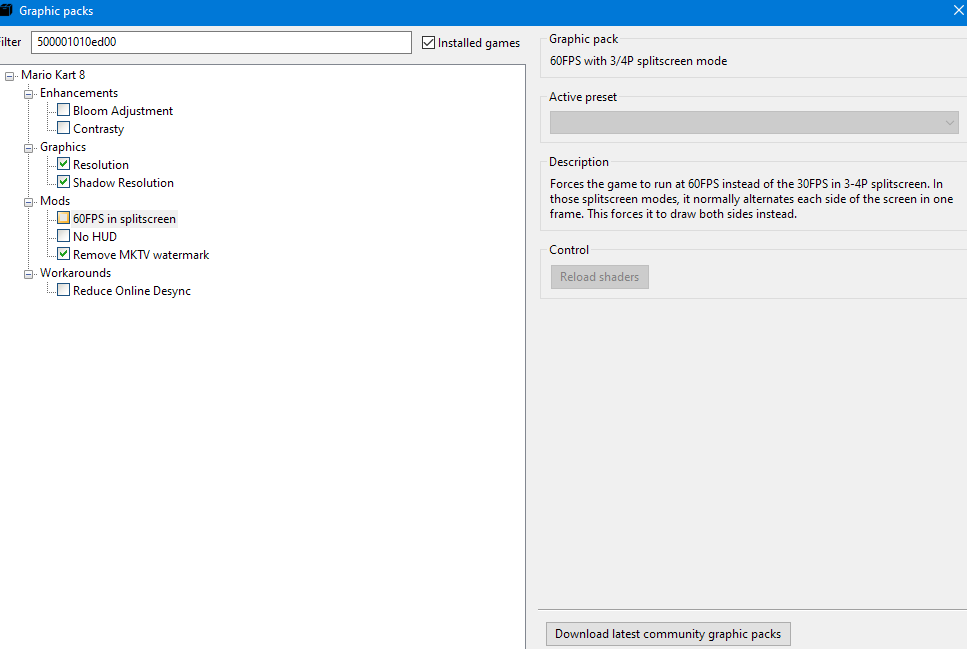Download latest community graphic packs
The image size is (967, 649).
coord(668,634)
